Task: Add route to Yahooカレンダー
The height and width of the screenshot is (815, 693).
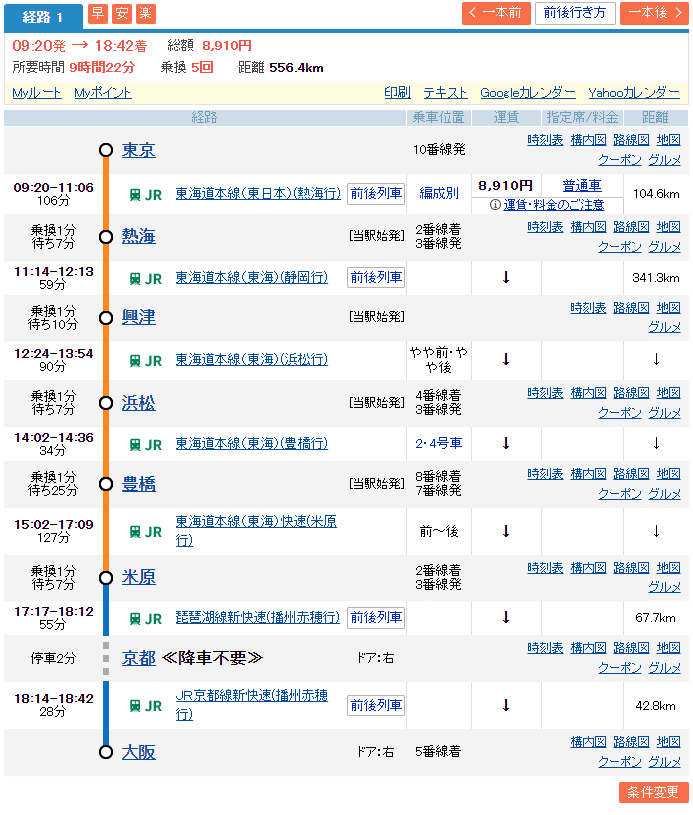Action: [x=634, y=93]
